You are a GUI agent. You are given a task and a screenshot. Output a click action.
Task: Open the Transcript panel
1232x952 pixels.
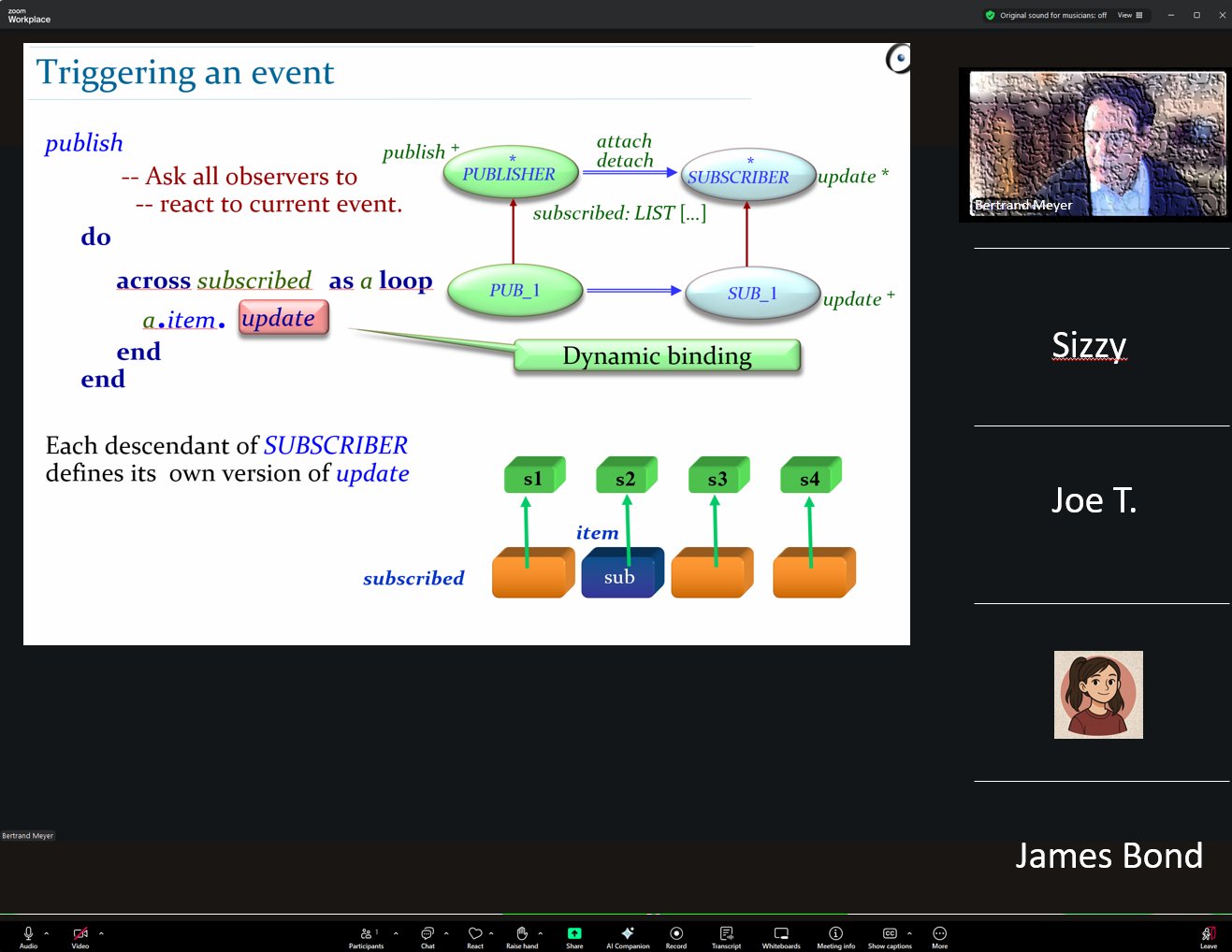[726, 936]
